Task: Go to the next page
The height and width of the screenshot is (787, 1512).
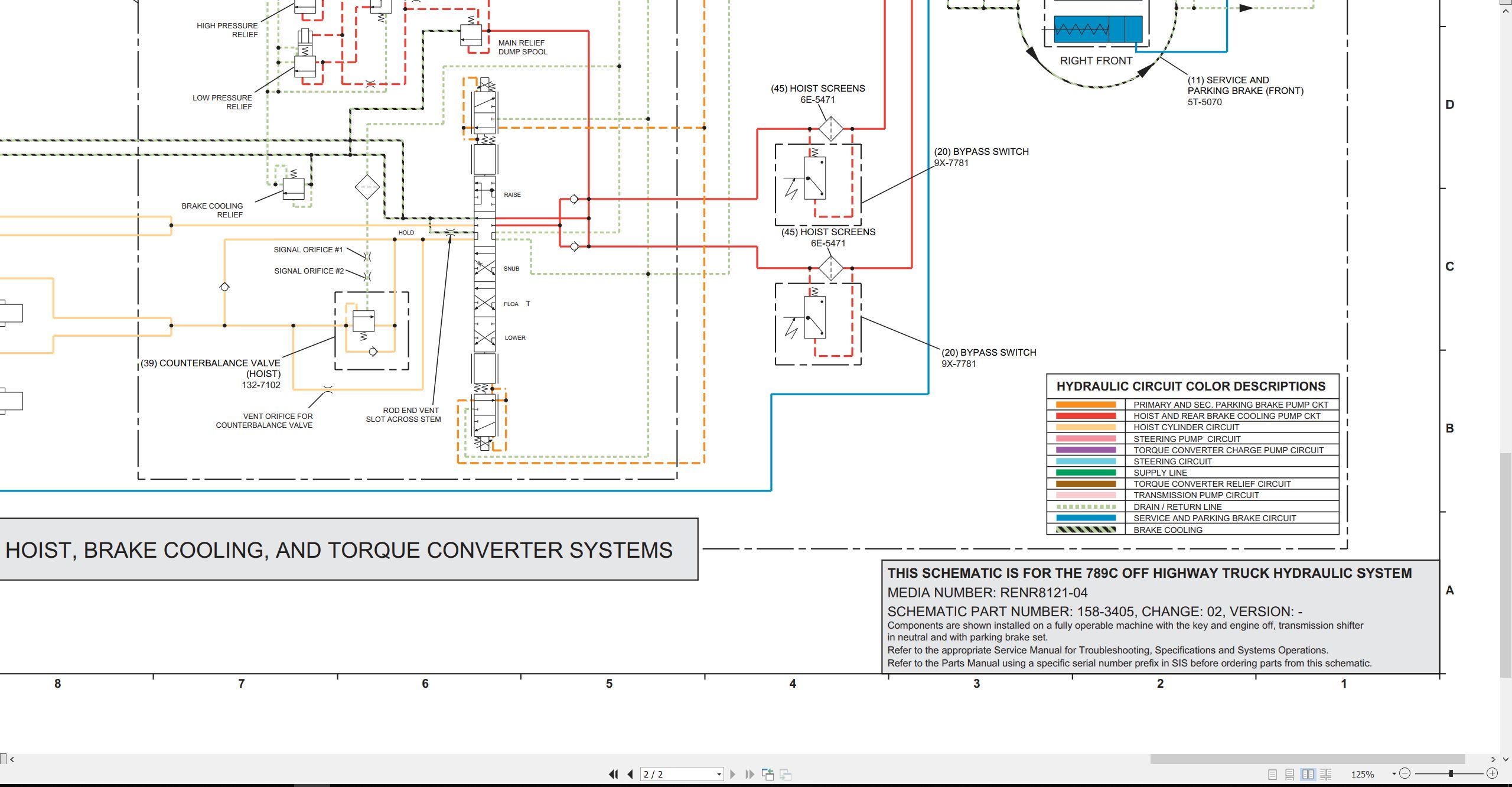Action: 733,774
